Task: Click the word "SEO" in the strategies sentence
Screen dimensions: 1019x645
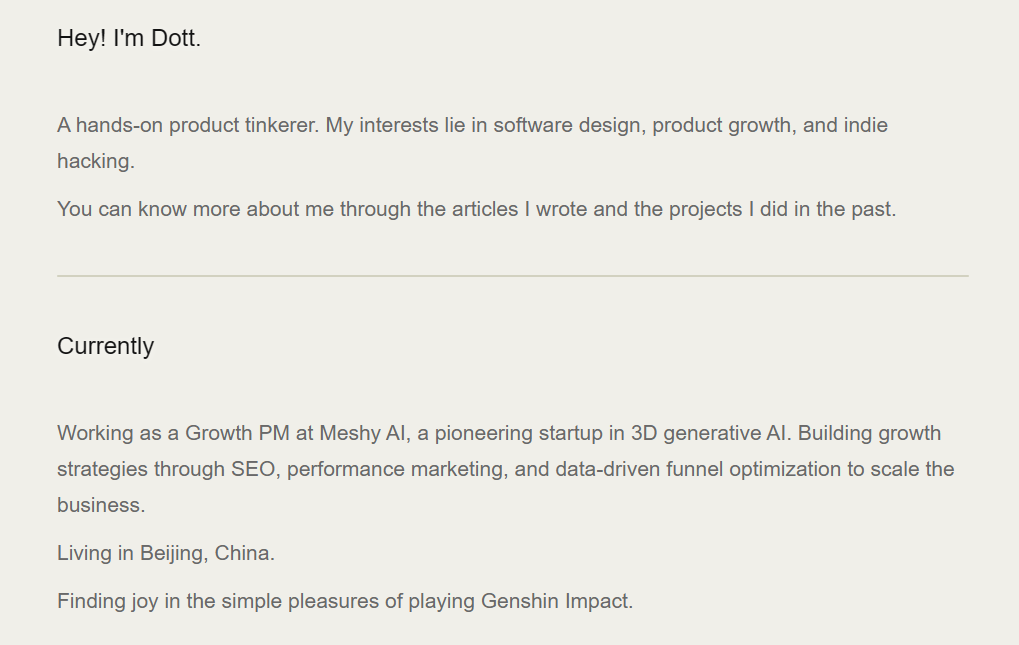Action: tap(253, 469)
